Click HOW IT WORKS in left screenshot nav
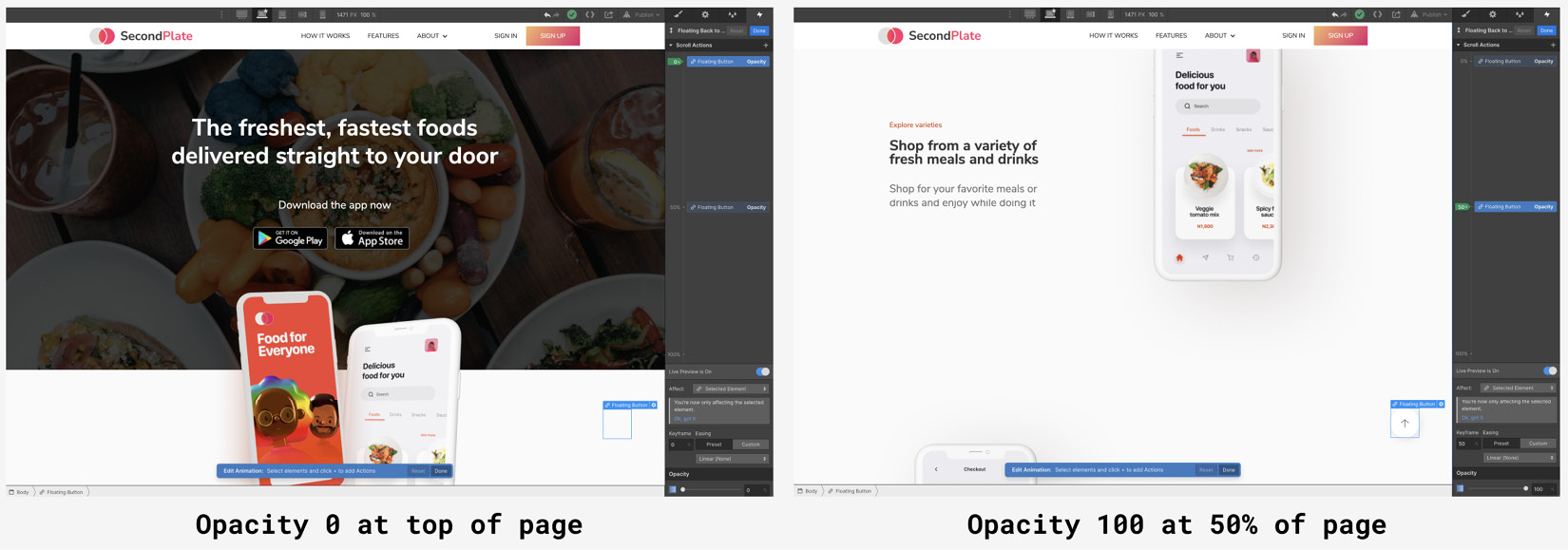 click(x=325, y=36)
